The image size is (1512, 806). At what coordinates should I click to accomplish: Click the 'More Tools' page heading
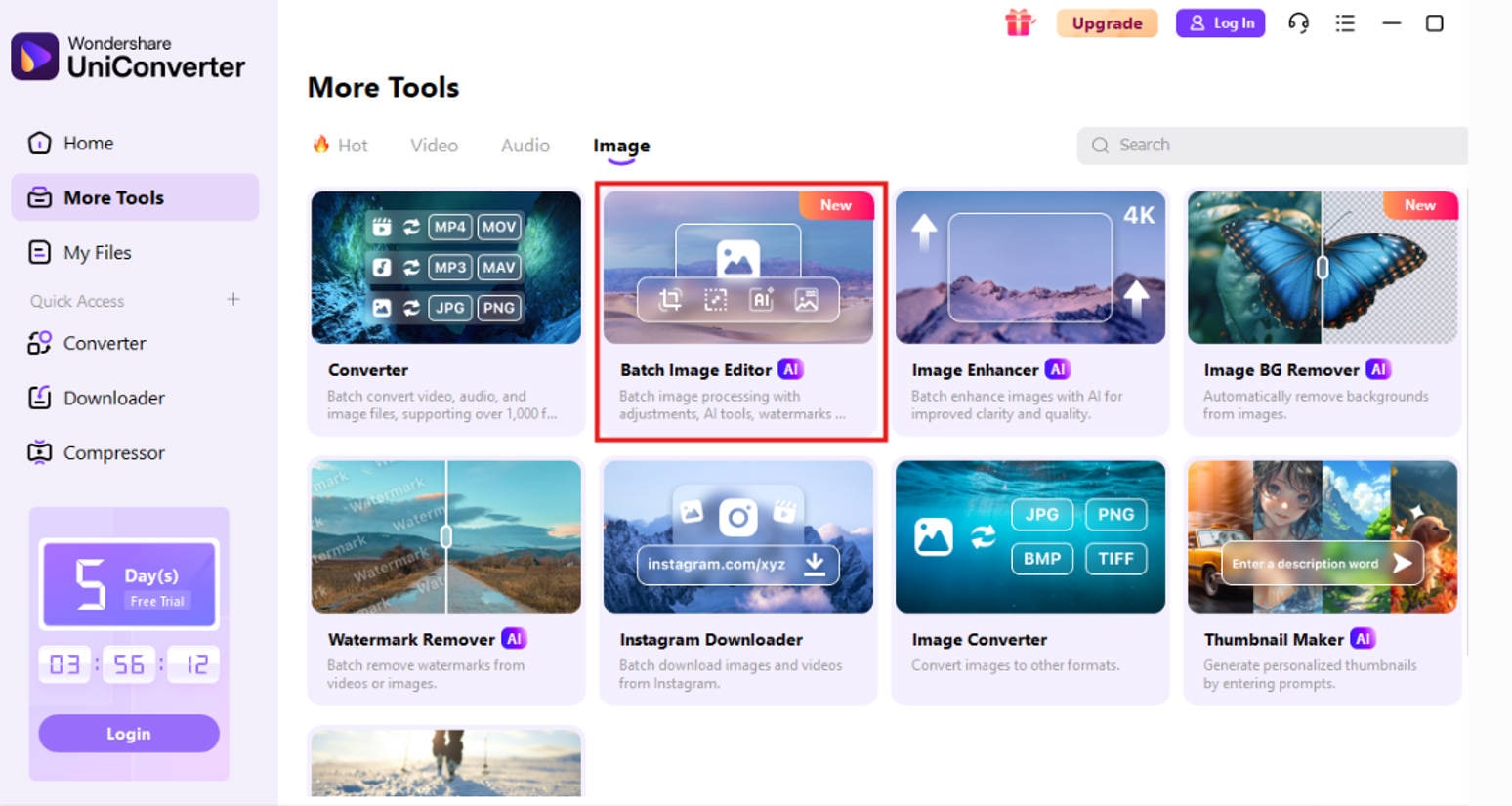(383, 87)
